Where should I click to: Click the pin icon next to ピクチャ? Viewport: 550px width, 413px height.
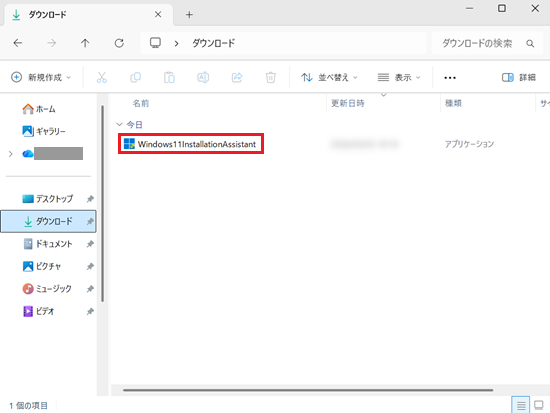(x=90, y=266)
